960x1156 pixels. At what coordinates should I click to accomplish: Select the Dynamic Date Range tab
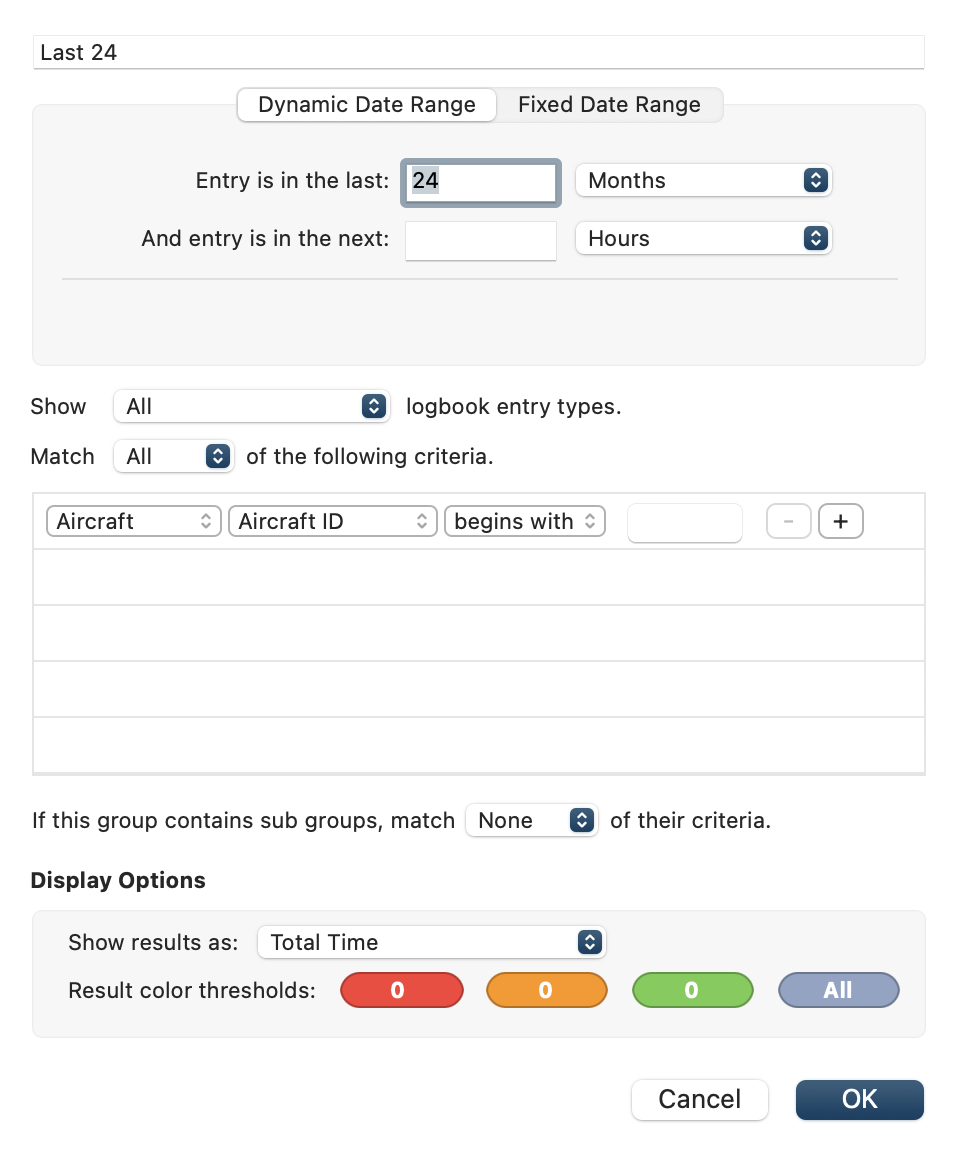[366, 105]
